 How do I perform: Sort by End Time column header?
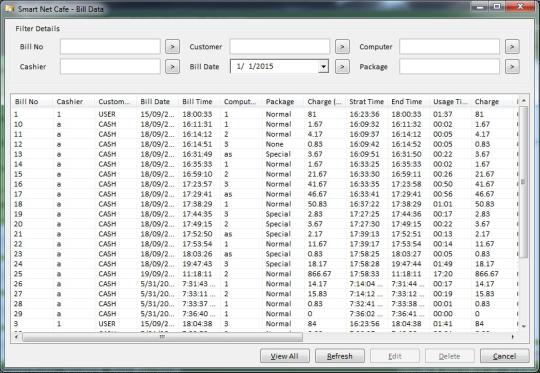(409, 102)
